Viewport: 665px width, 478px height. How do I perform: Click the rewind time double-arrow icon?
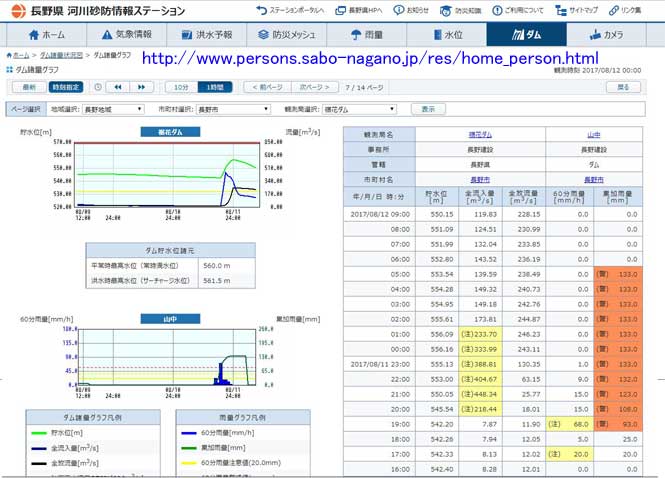click(x=116, y=87)
